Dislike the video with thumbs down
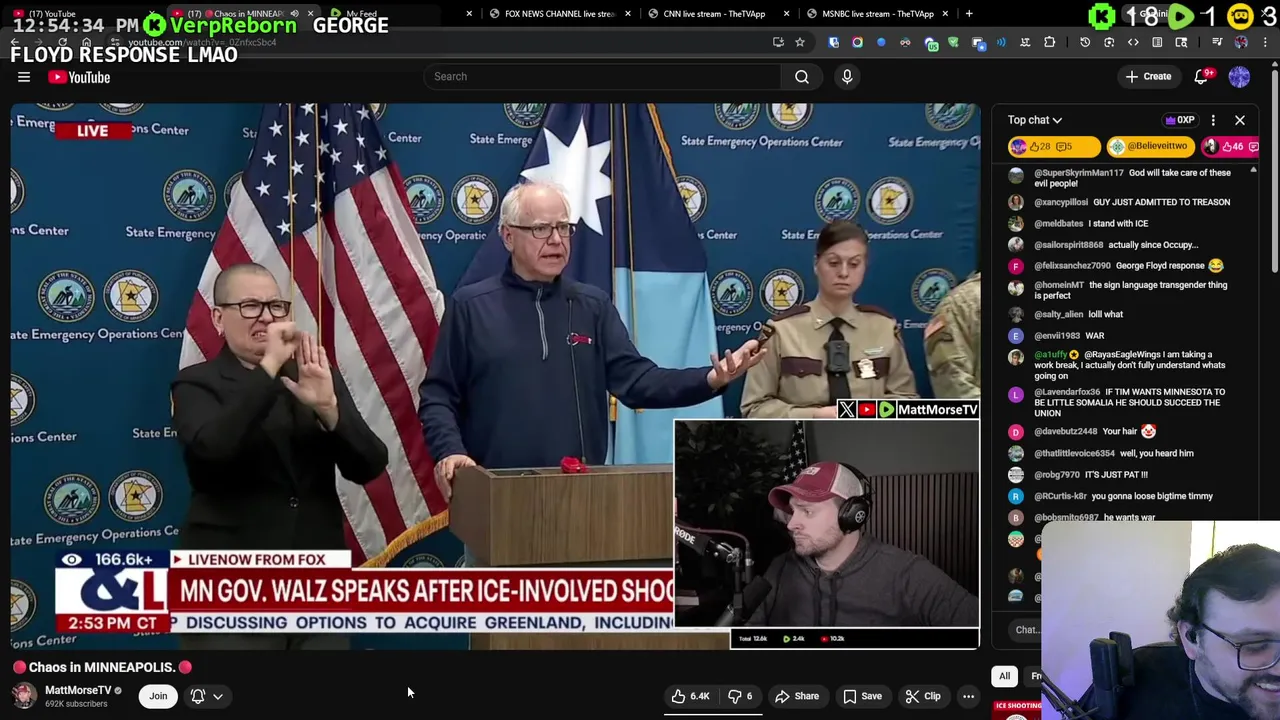The image size is (1280, 720). coord(740,696)
